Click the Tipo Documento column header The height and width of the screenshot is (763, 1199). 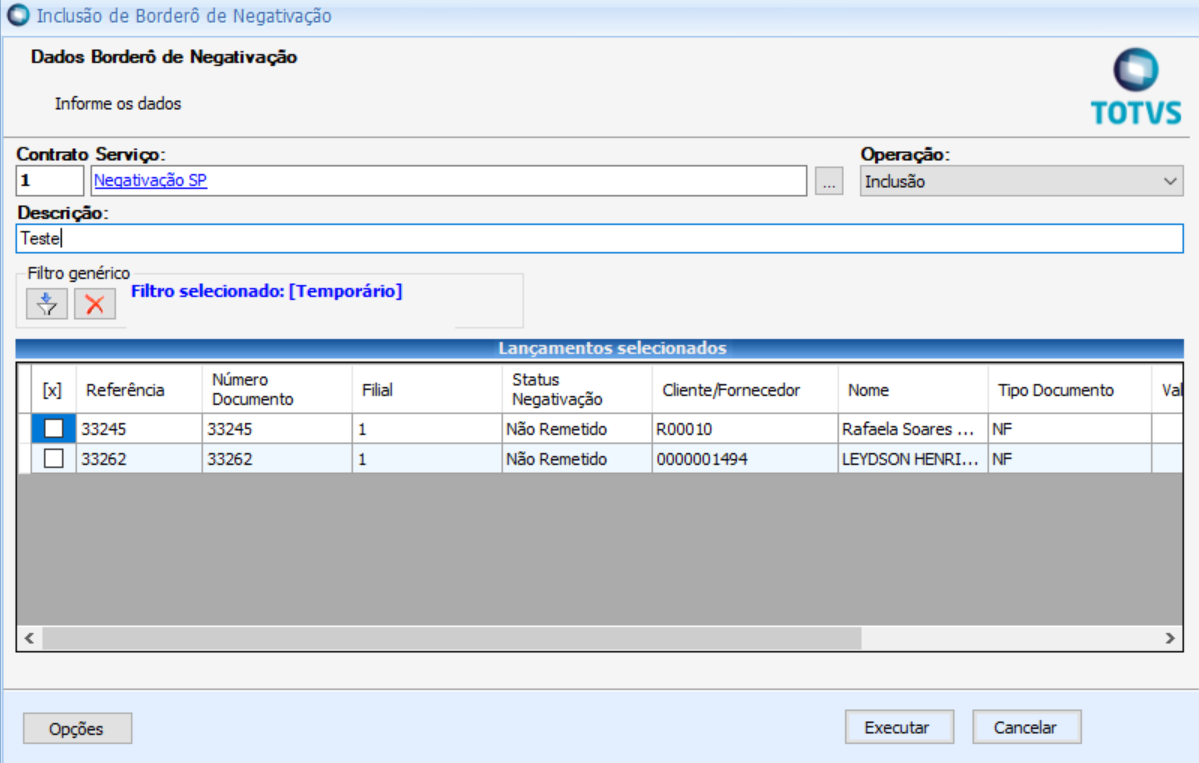1070,390
